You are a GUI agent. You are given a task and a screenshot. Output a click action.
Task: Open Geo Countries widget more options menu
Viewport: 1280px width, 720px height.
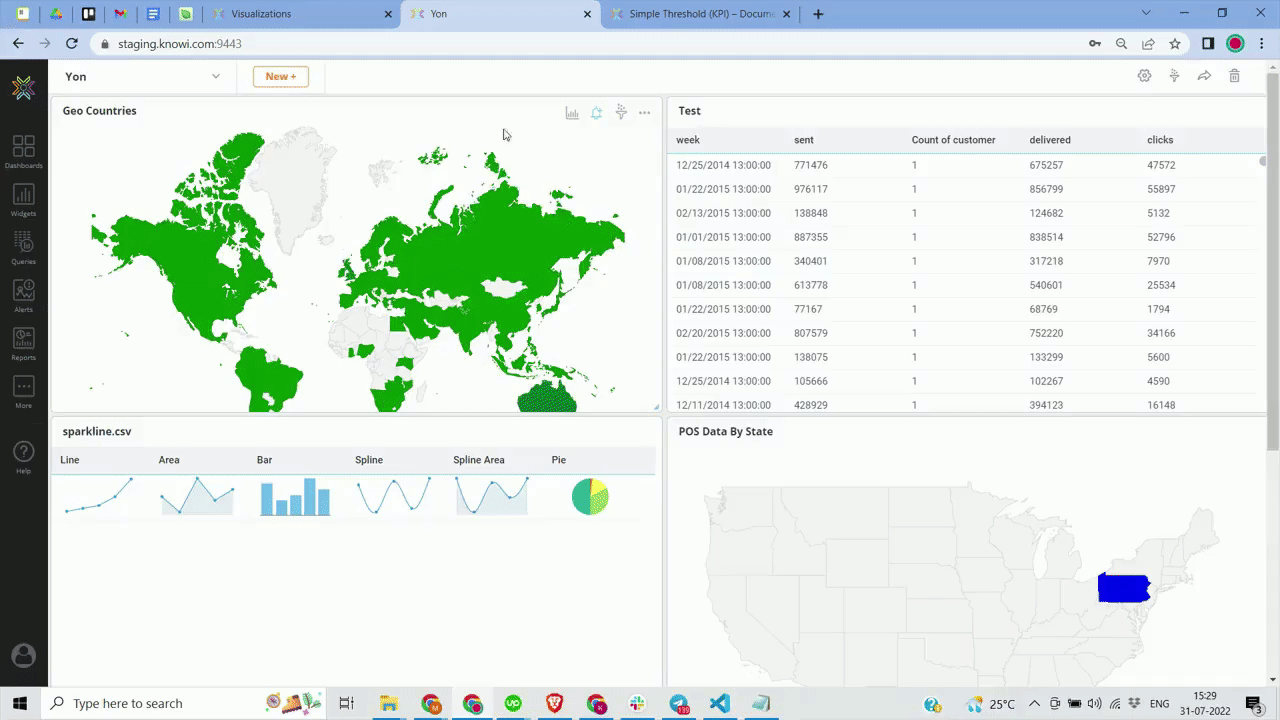click(645, 113)
